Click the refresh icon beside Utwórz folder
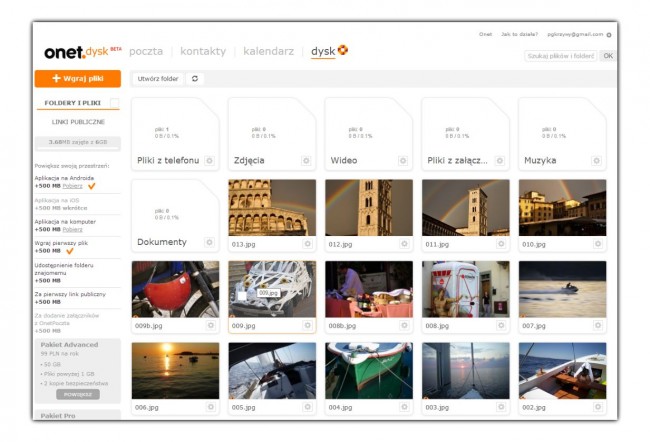650x442 pixels. pos(195,78)
